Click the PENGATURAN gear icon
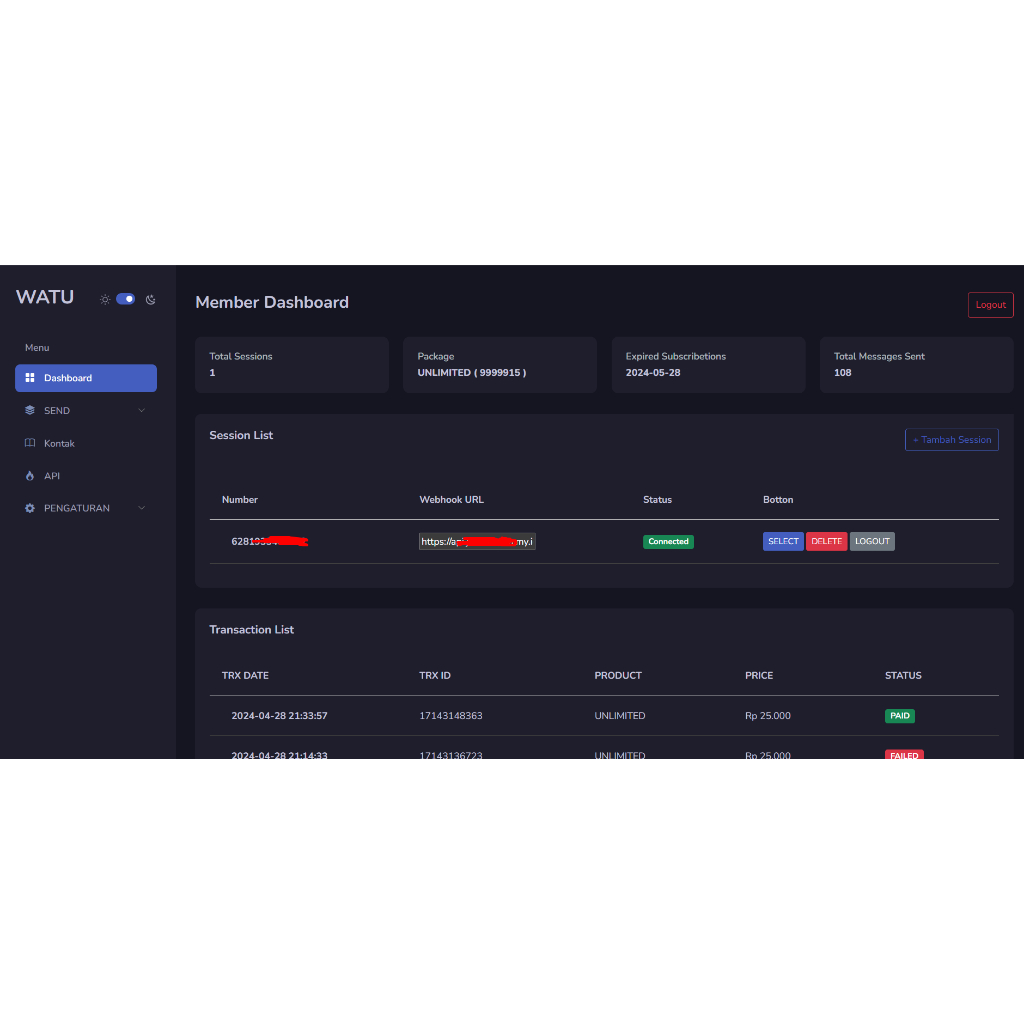 [x=30, y=508]
